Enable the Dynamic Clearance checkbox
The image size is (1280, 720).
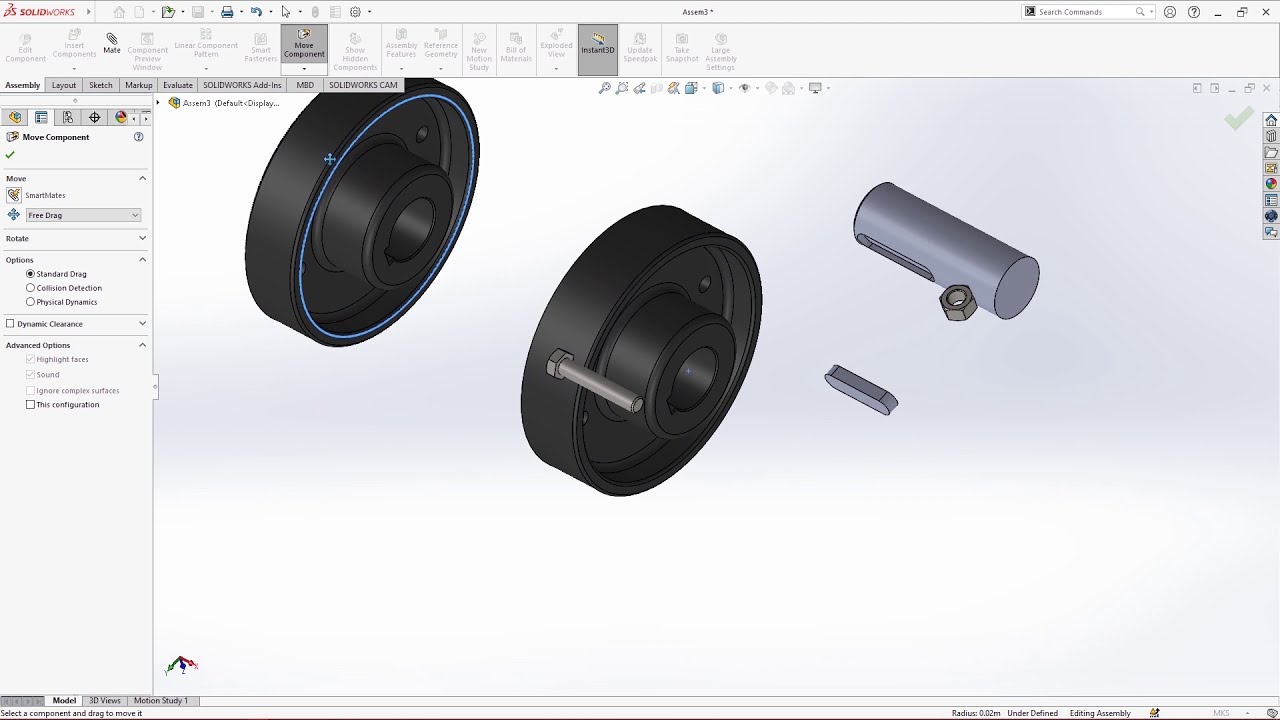[x=10, y=324]
